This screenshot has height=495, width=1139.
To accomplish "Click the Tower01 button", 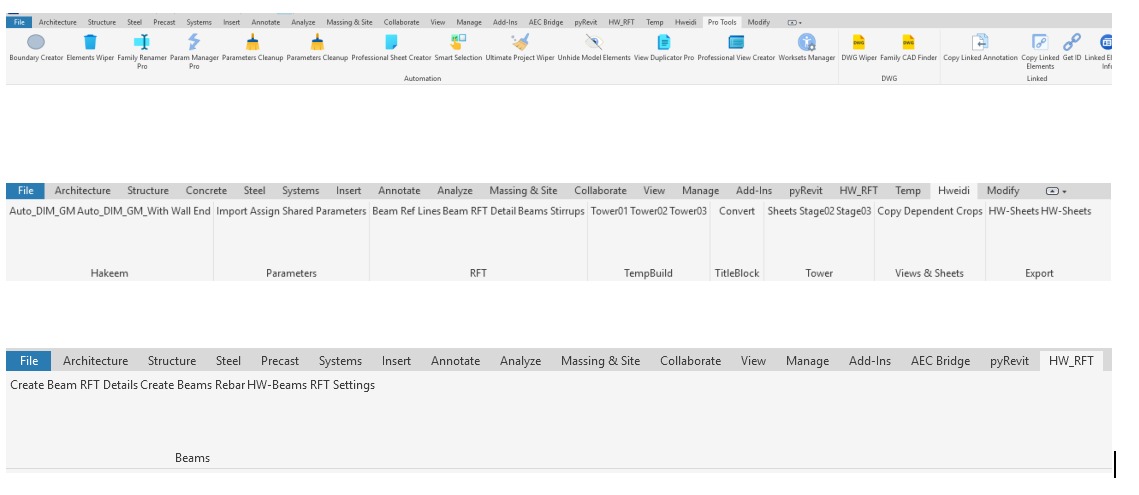I will point(609,211).
